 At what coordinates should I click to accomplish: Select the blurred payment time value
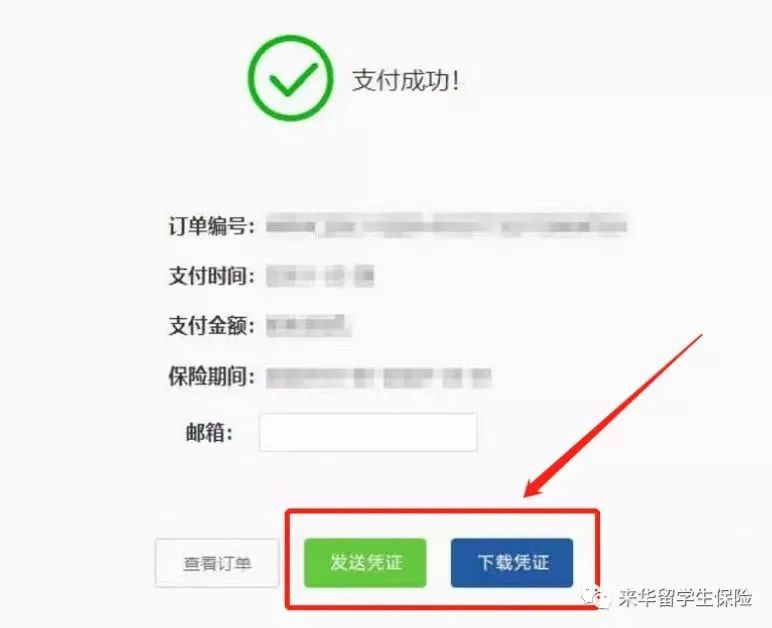pos(320,276)
